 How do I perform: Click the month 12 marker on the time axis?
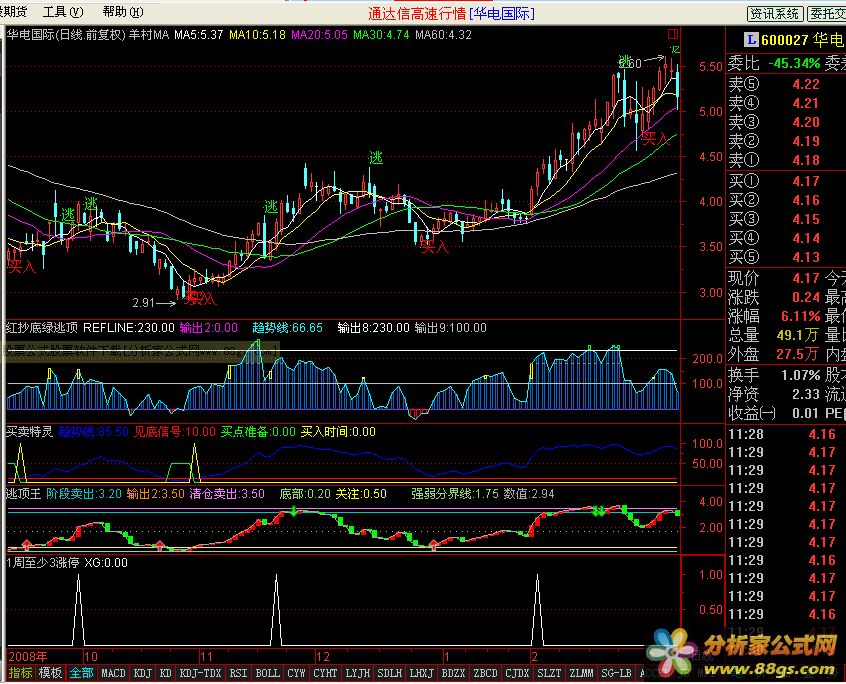tap(323, 656)
